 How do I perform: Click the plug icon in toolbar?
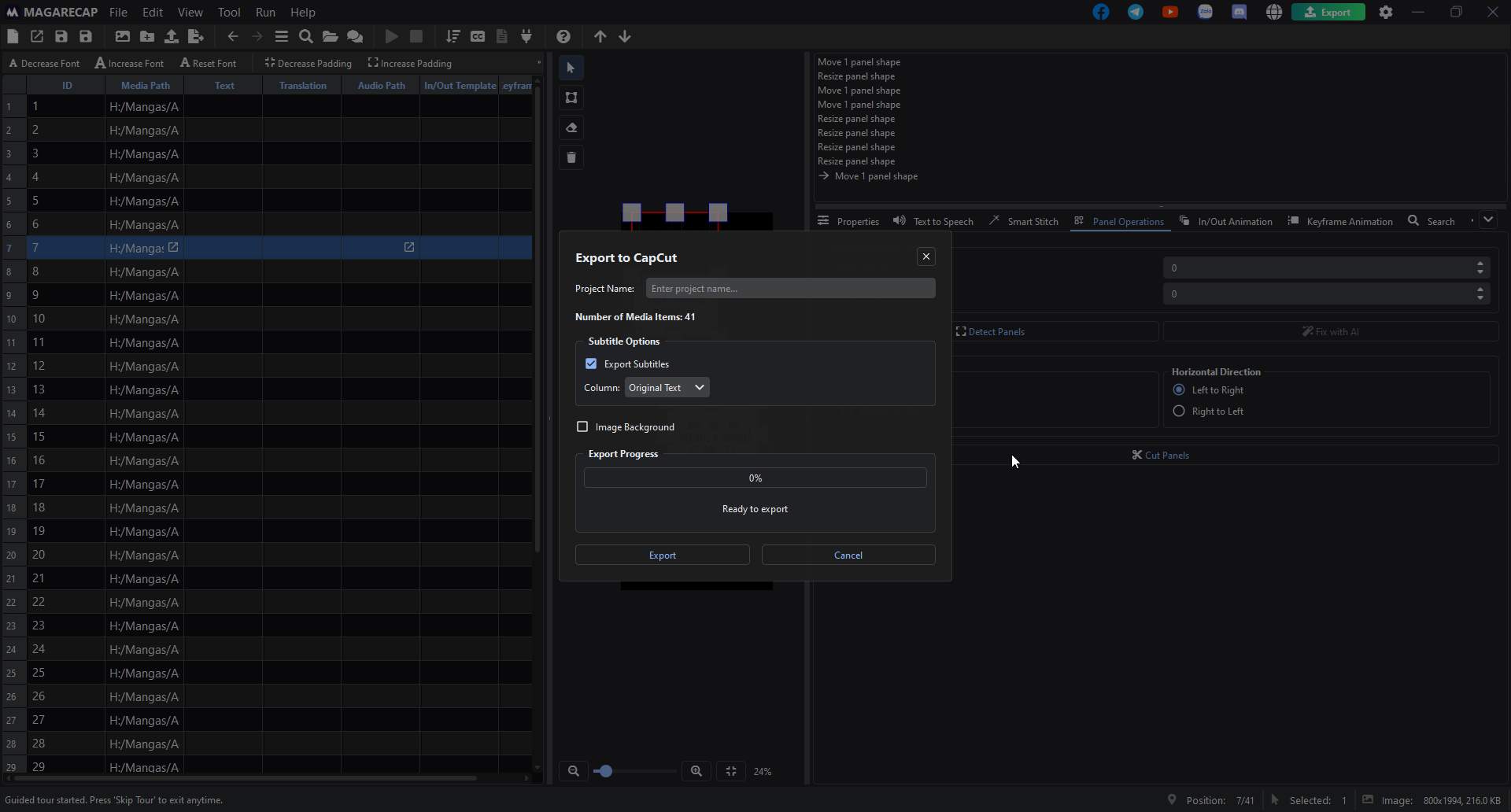(x=526, y=36)
